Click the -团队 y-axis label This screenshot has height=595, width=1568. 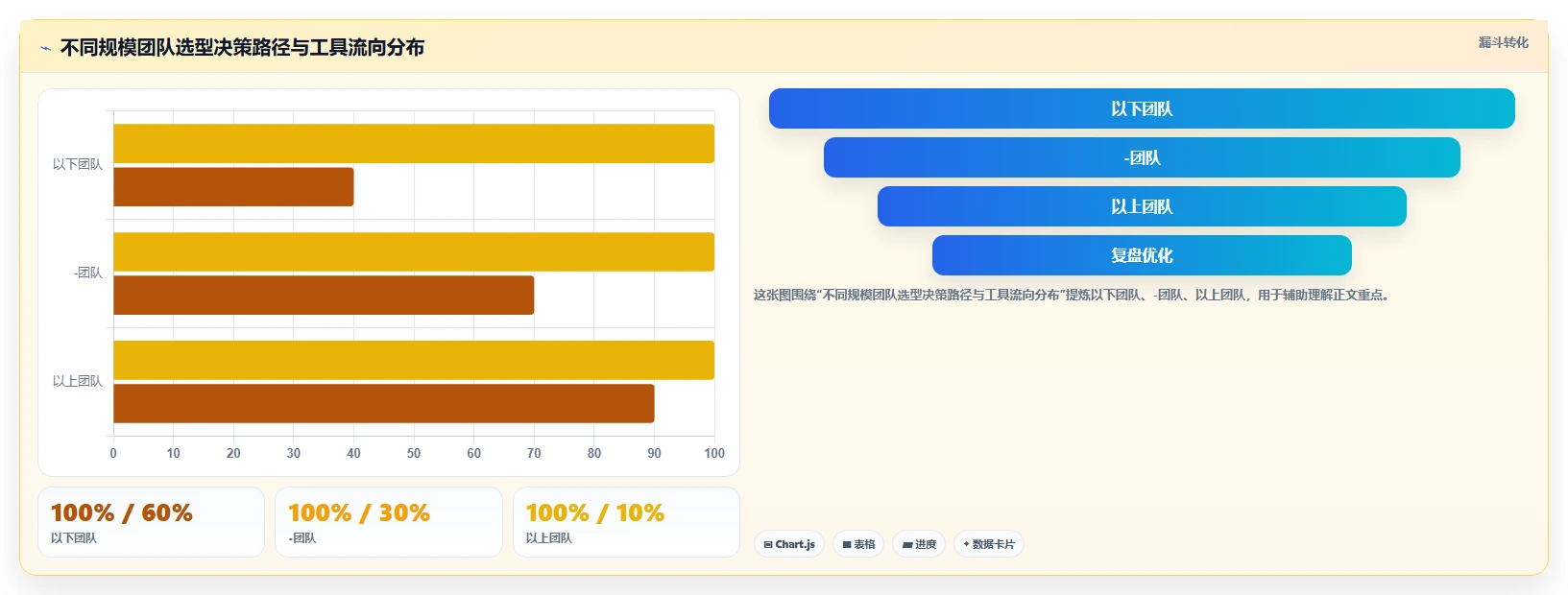[87, 274]
